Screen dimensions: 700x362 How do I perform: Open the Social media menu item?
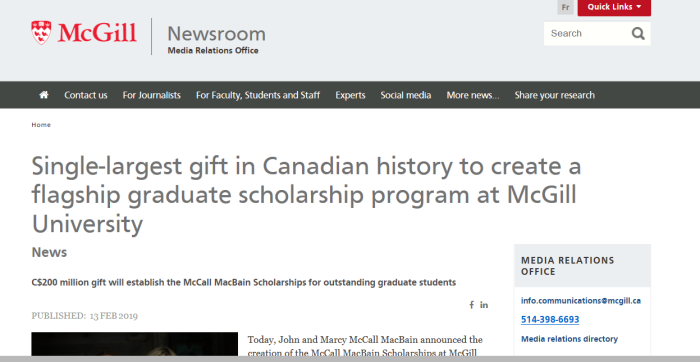[406, 95]
